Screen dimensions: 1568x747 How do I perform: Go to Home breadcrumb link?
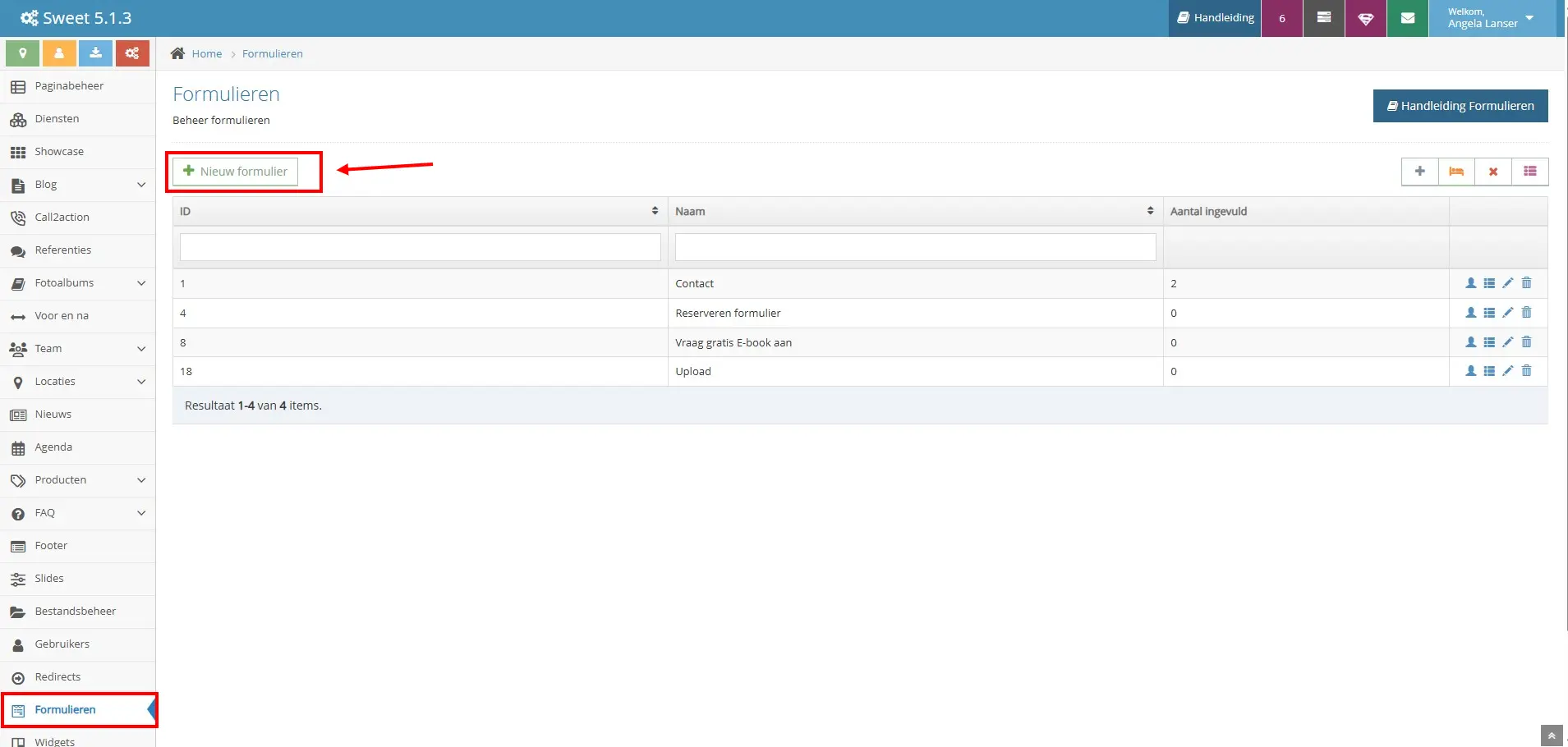pos(207,53)
